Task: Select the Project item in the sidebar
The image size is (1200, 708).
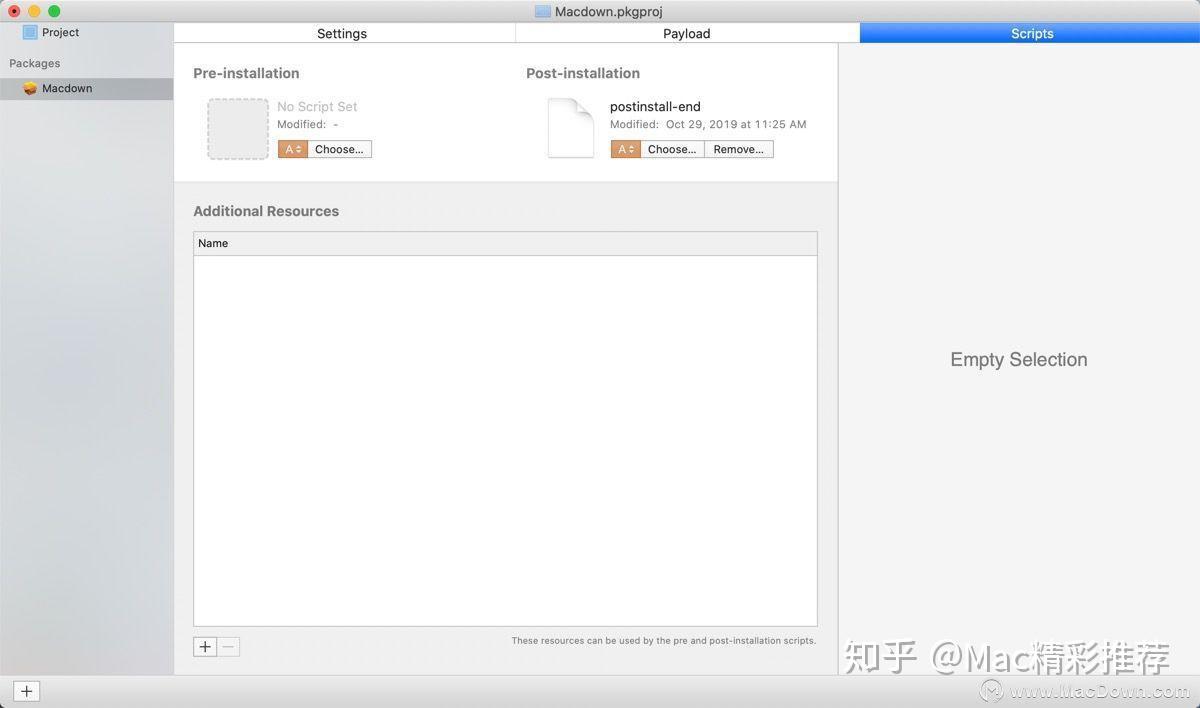Action: (58, 31)
